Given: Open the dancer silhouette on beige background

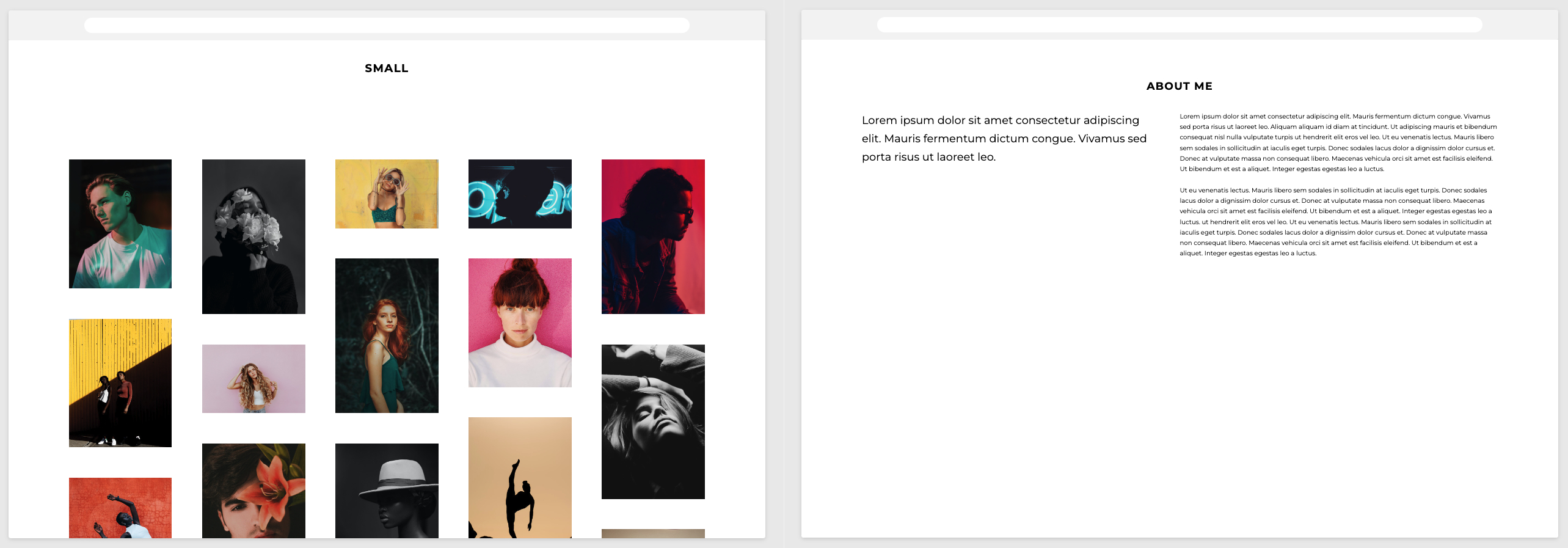Looking at the screenshot, I should click(x=520, y=477).
